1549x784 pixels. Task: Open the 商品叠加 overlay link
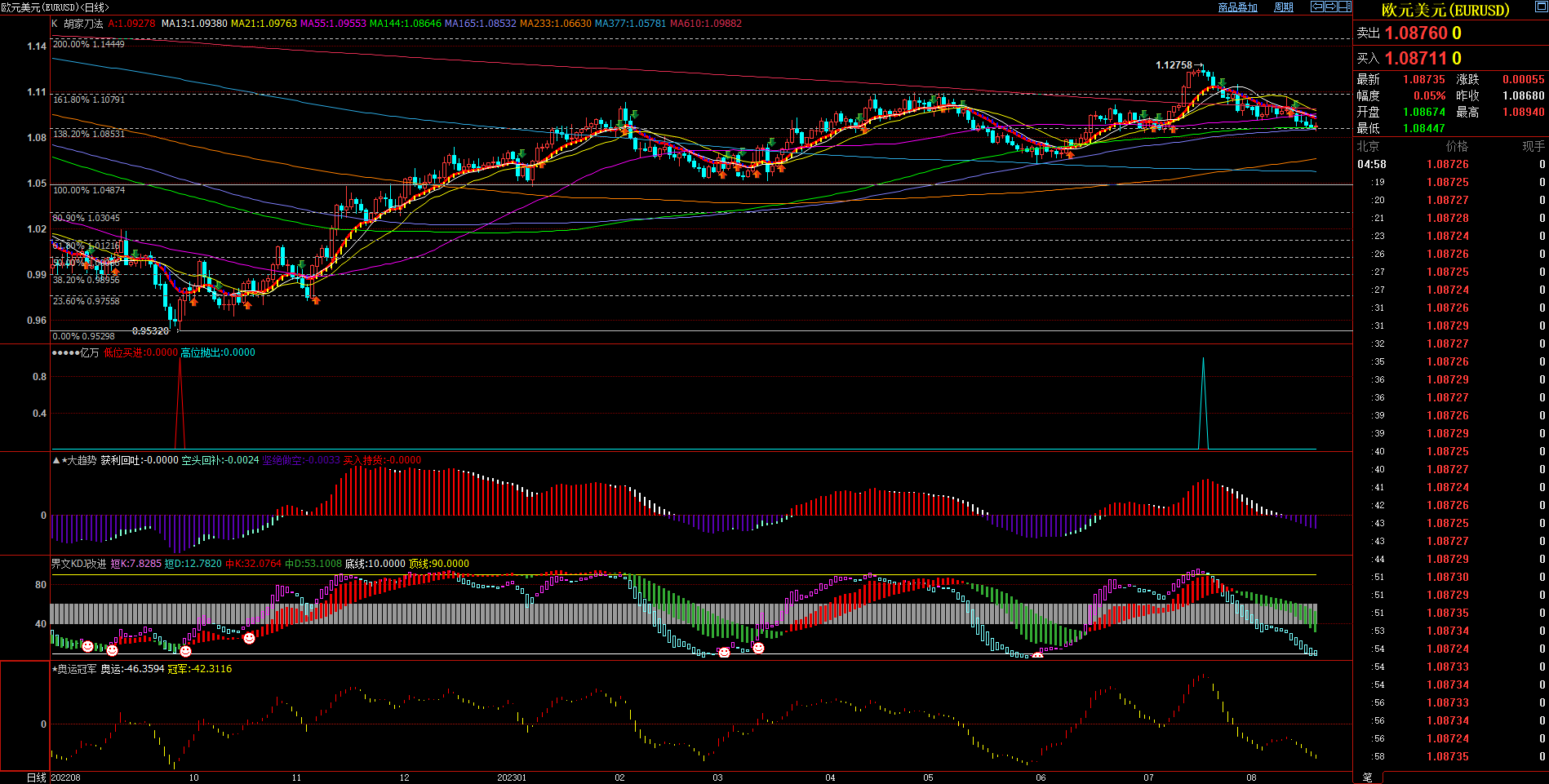coord(1237,7)
